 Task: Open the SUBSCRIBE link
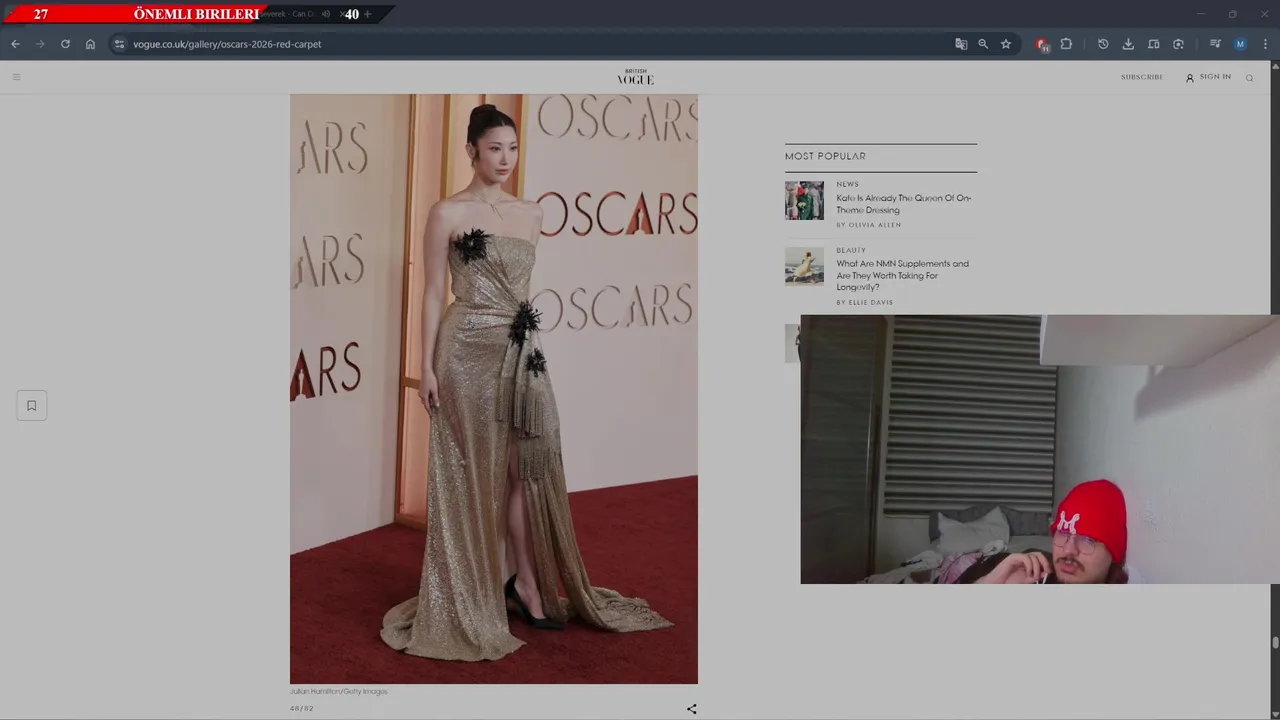pyautogui.click(x=1141, y=77)
